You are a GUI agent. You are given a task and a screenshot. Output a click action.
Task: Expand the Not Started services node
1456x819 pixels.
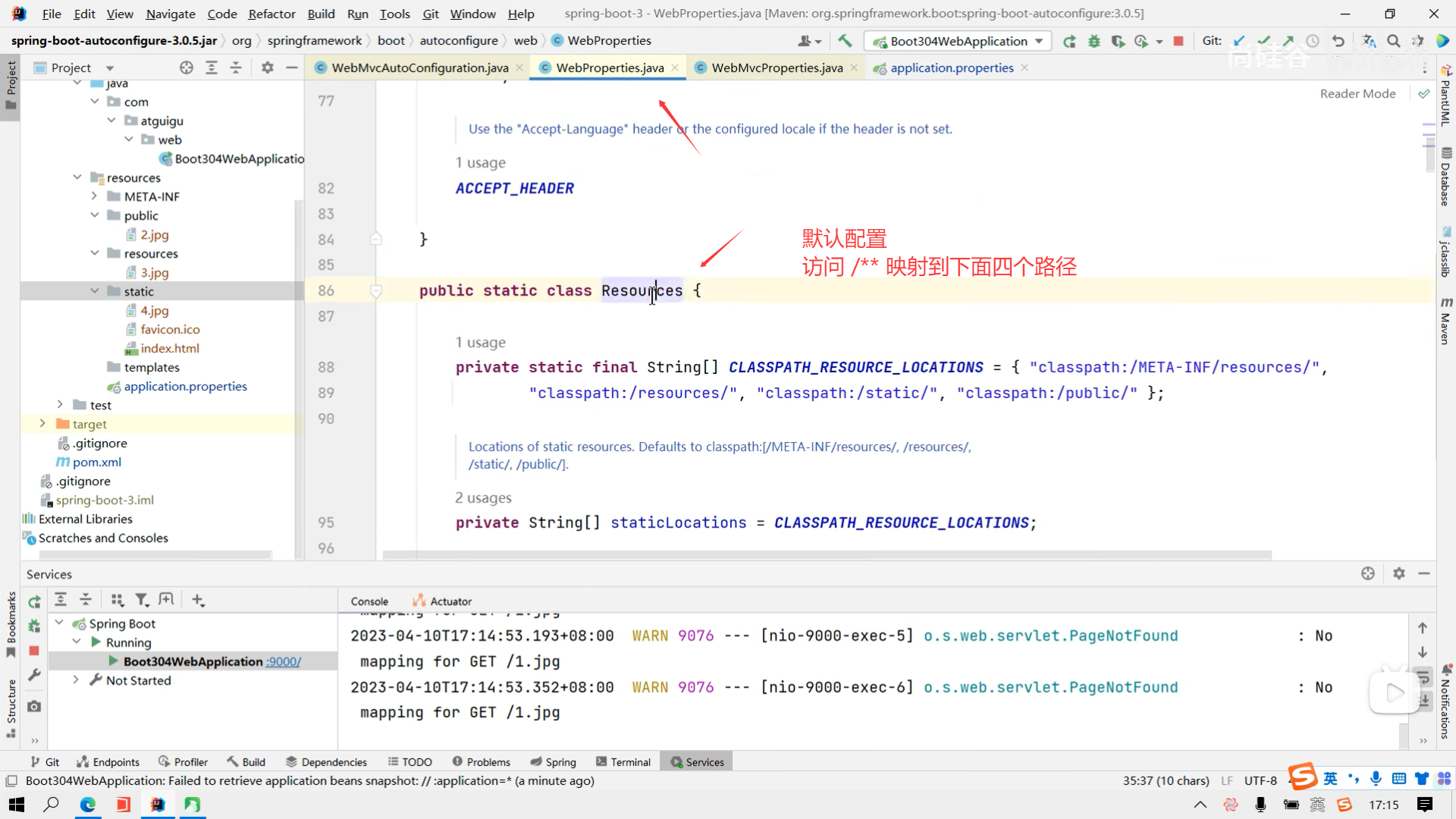[76, 680]
